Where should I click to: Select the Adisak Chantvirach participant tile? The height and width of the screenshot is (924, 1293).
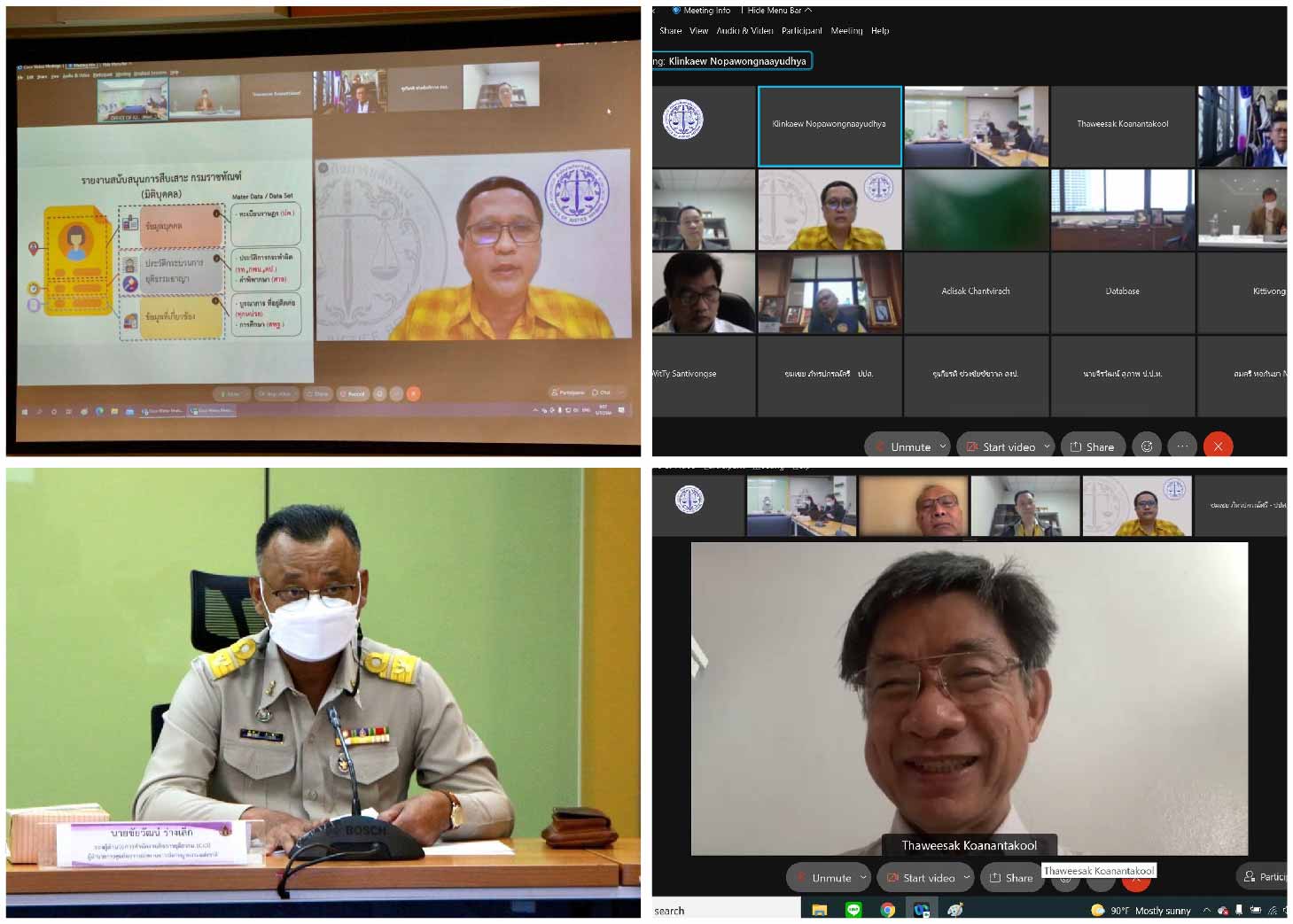click(x=976, y=291)
